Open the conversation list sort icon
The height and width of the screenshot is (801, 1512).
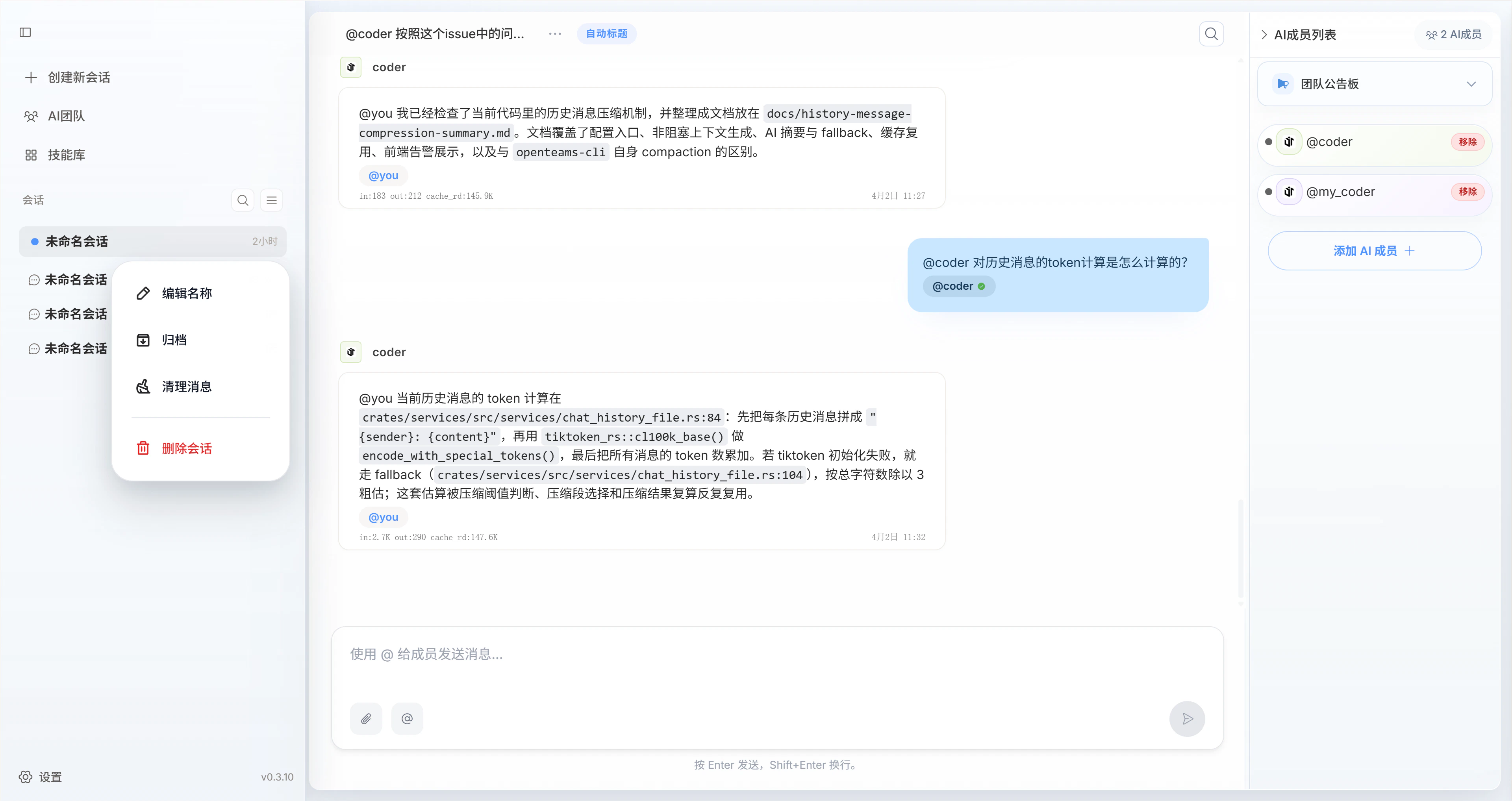[x=271, y=200]
